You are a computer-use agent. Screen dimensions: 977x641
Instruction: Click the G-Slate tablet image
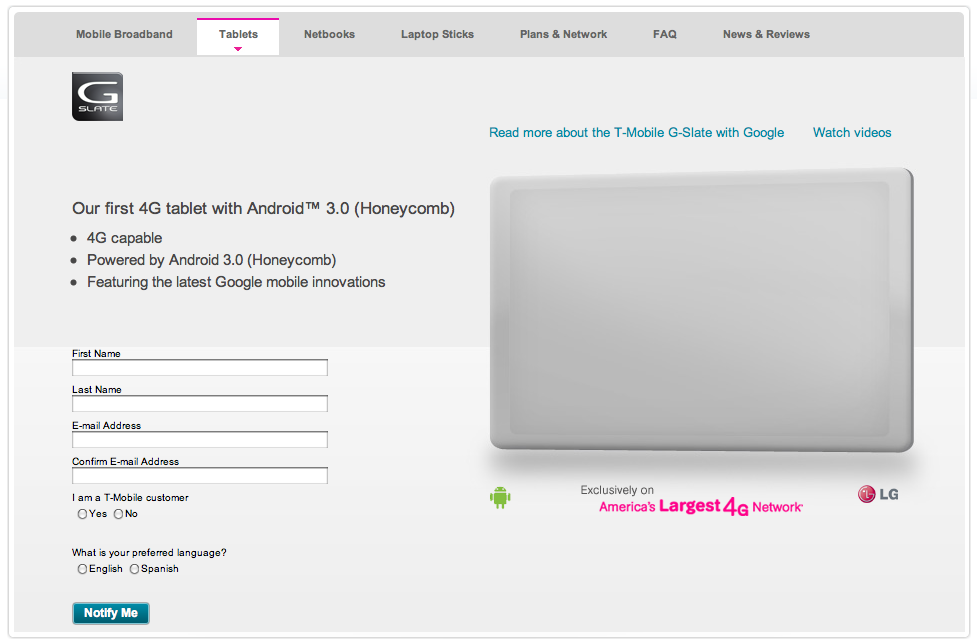(x=700, y=310)
